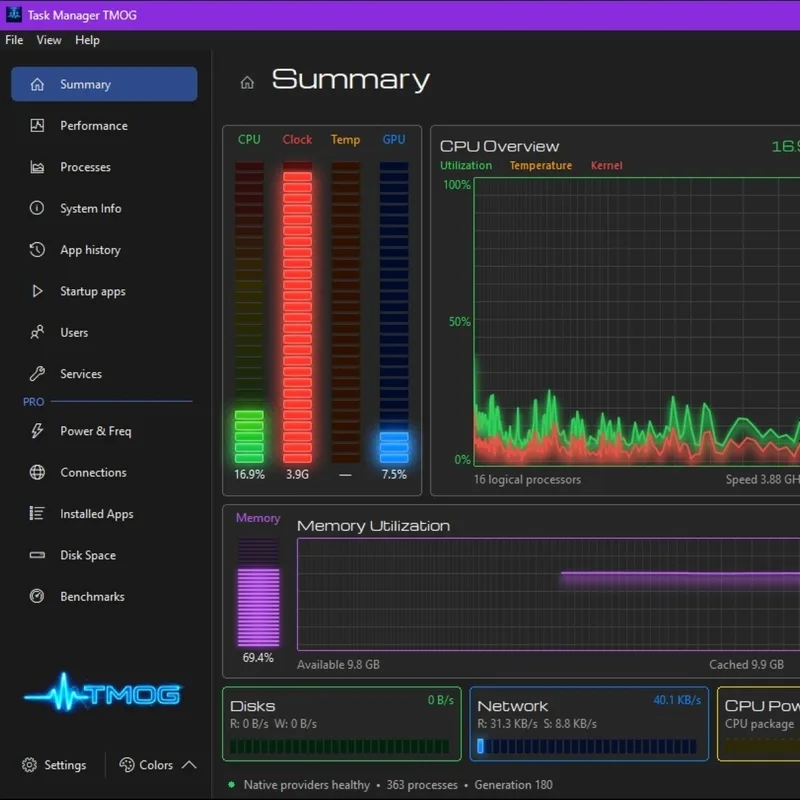Click '16 logical processors' text

(x=527, y=480)
